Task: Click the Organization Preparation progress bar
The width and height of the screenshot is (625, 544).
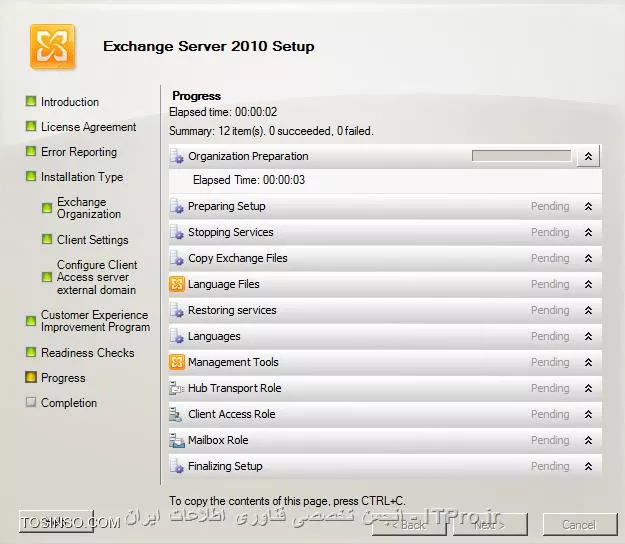Action: [x=521, y=156]
